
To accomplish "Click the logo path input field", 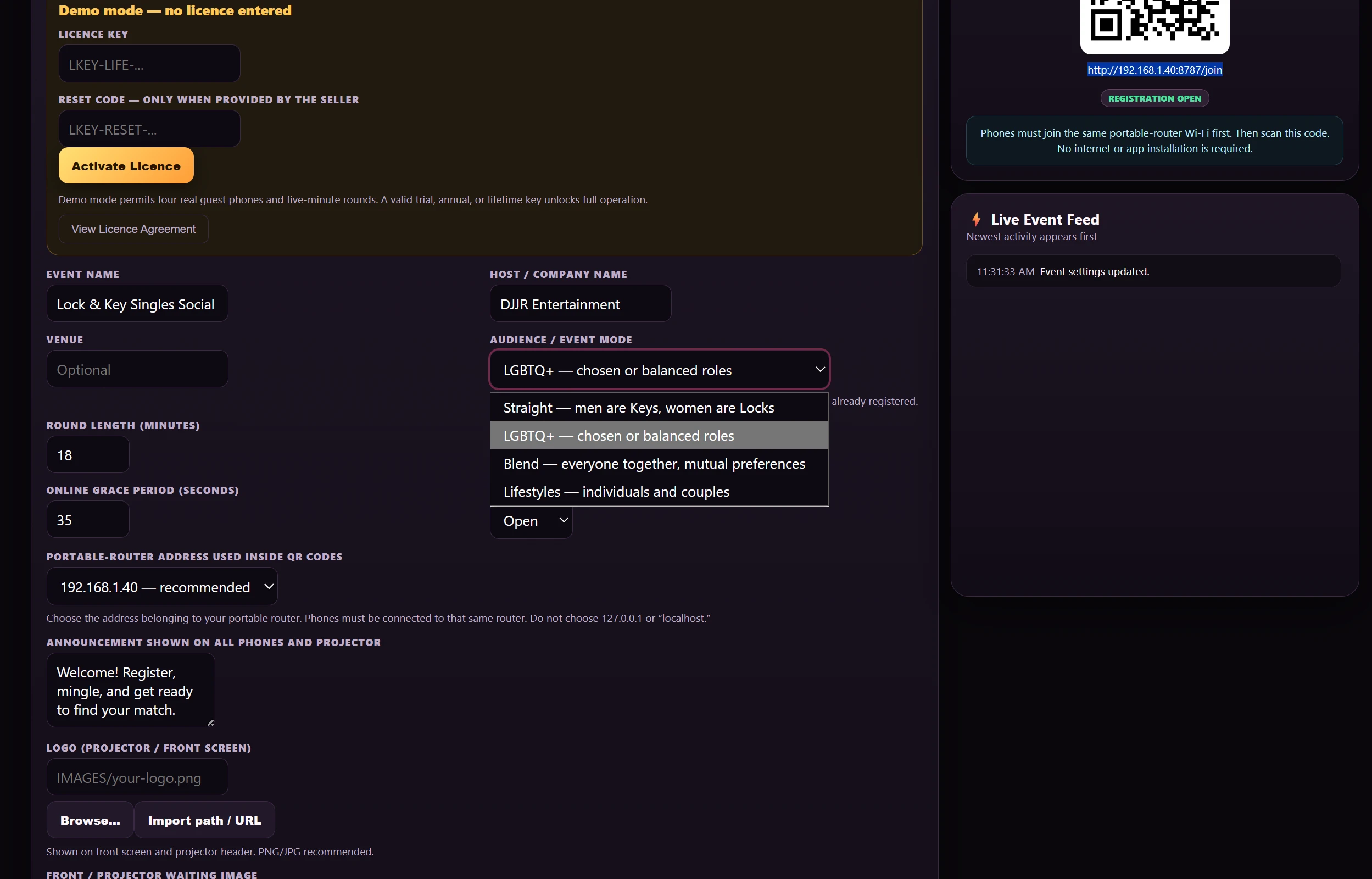I will point(137,777).
